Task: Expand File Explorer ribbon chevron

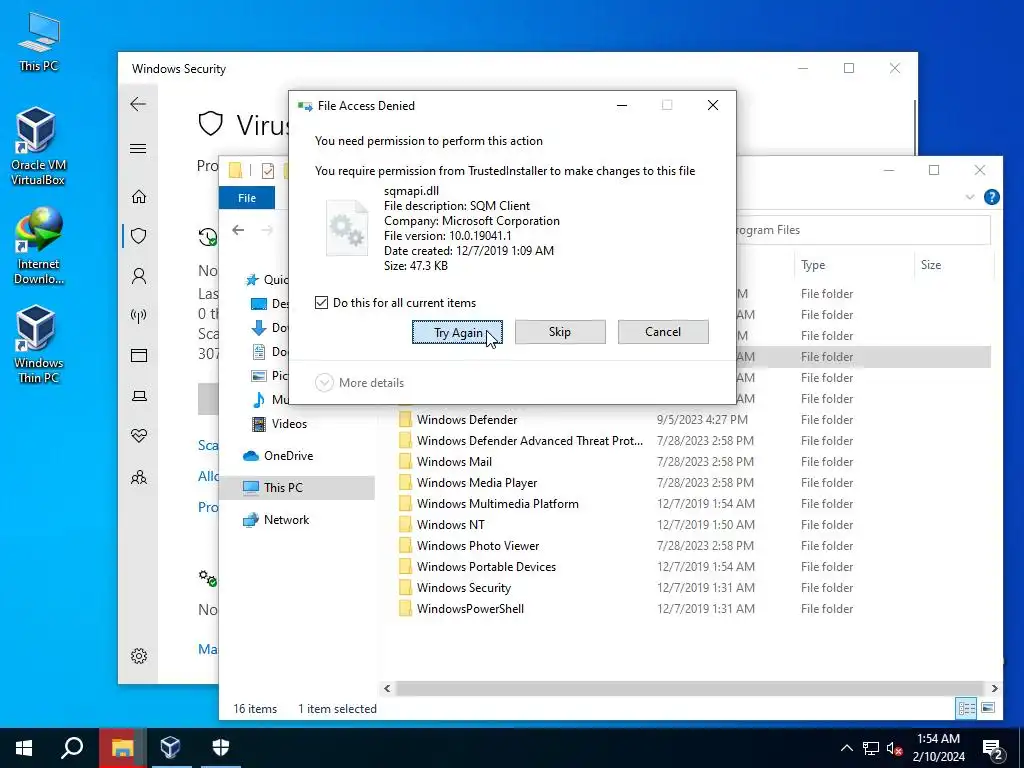Action: [970, 197]
